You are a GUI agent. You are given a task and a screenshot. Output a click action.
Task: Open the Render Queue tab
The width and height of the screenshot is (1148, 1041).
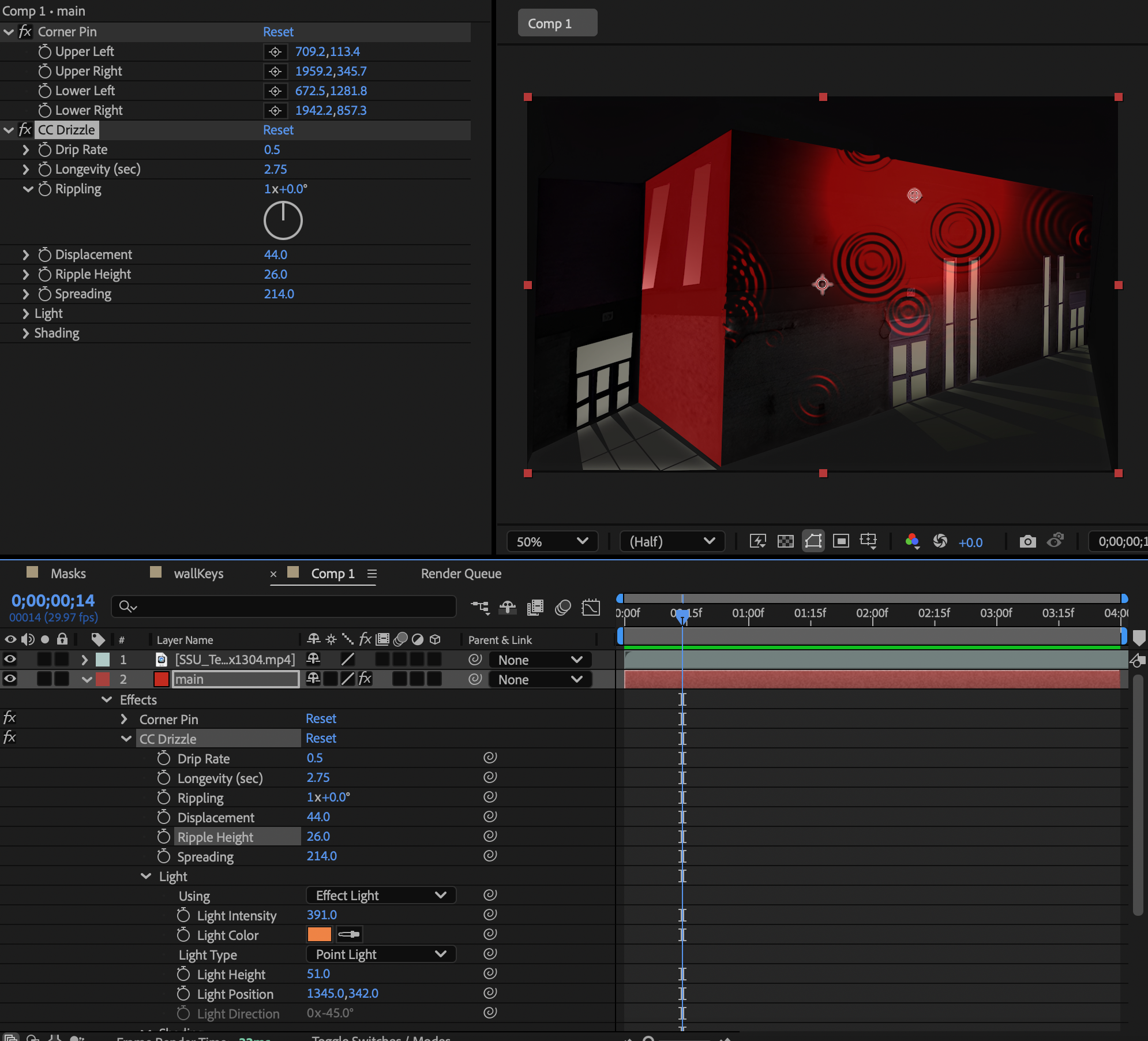point(460,574)
